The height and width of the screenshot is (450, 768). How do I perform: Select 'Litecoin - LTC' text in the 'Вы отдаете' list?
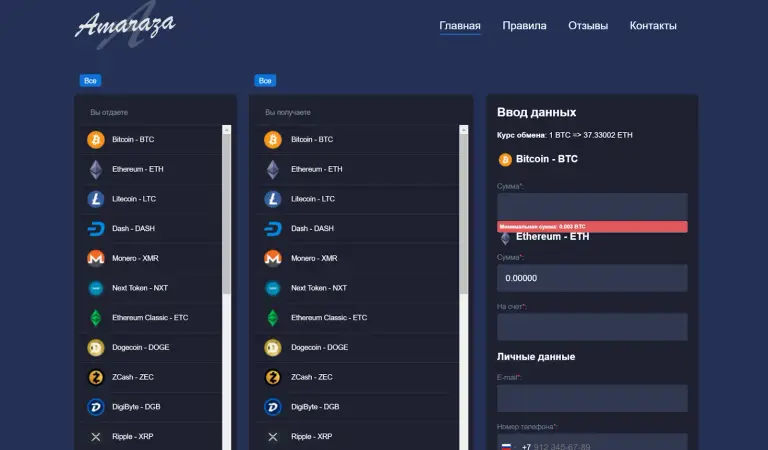[134, 199]
